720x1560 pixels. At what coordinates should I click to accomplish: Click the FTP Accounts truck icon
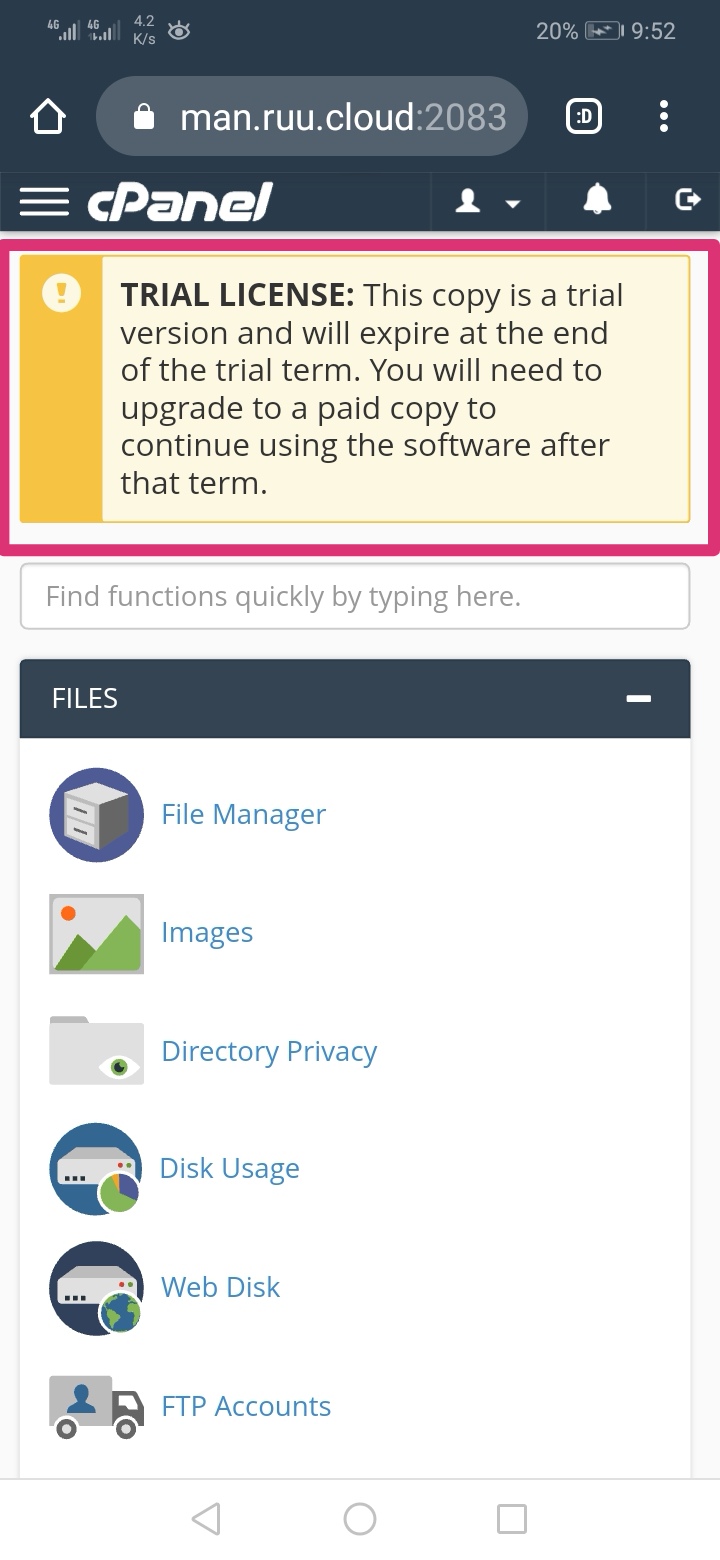click(96, 1406)
